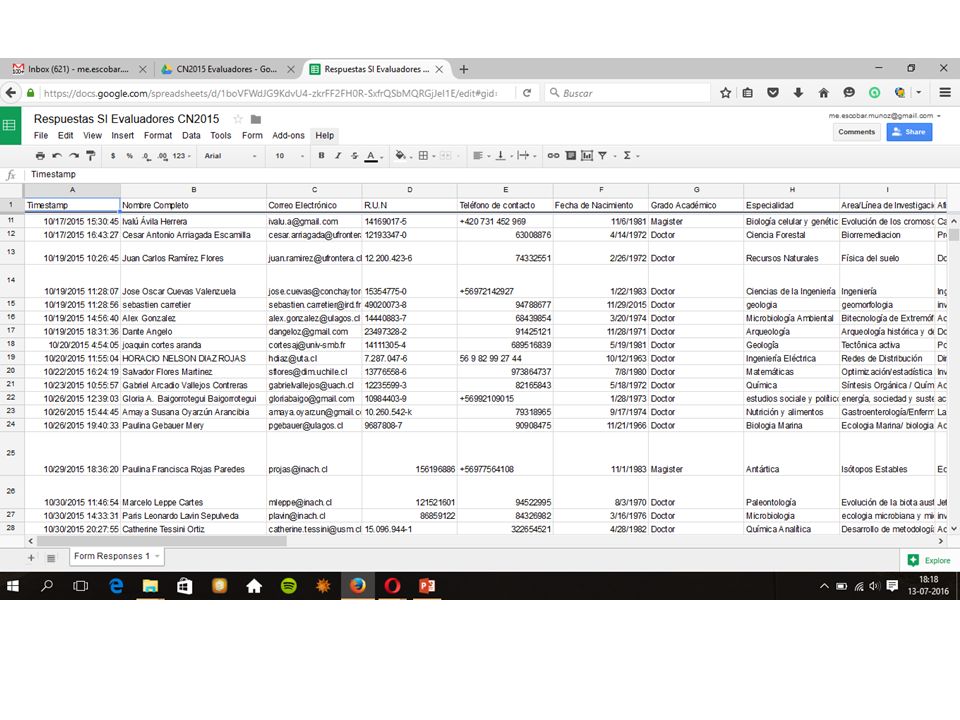The width and height of the screenshot is (960, 720).
Task: Click the Comments button
Action: [x=857, y=132]
